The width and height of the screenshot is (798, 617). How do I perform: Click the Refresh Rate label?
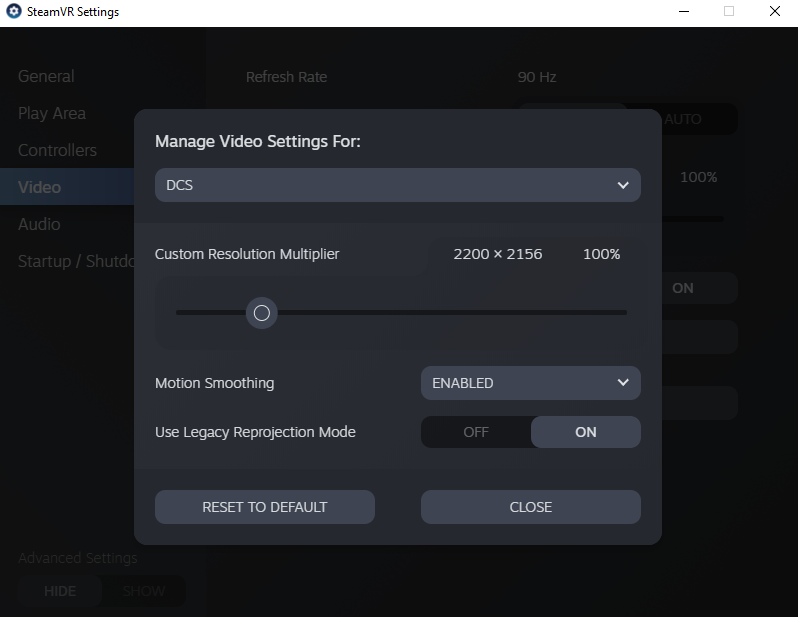click(287, 77)
